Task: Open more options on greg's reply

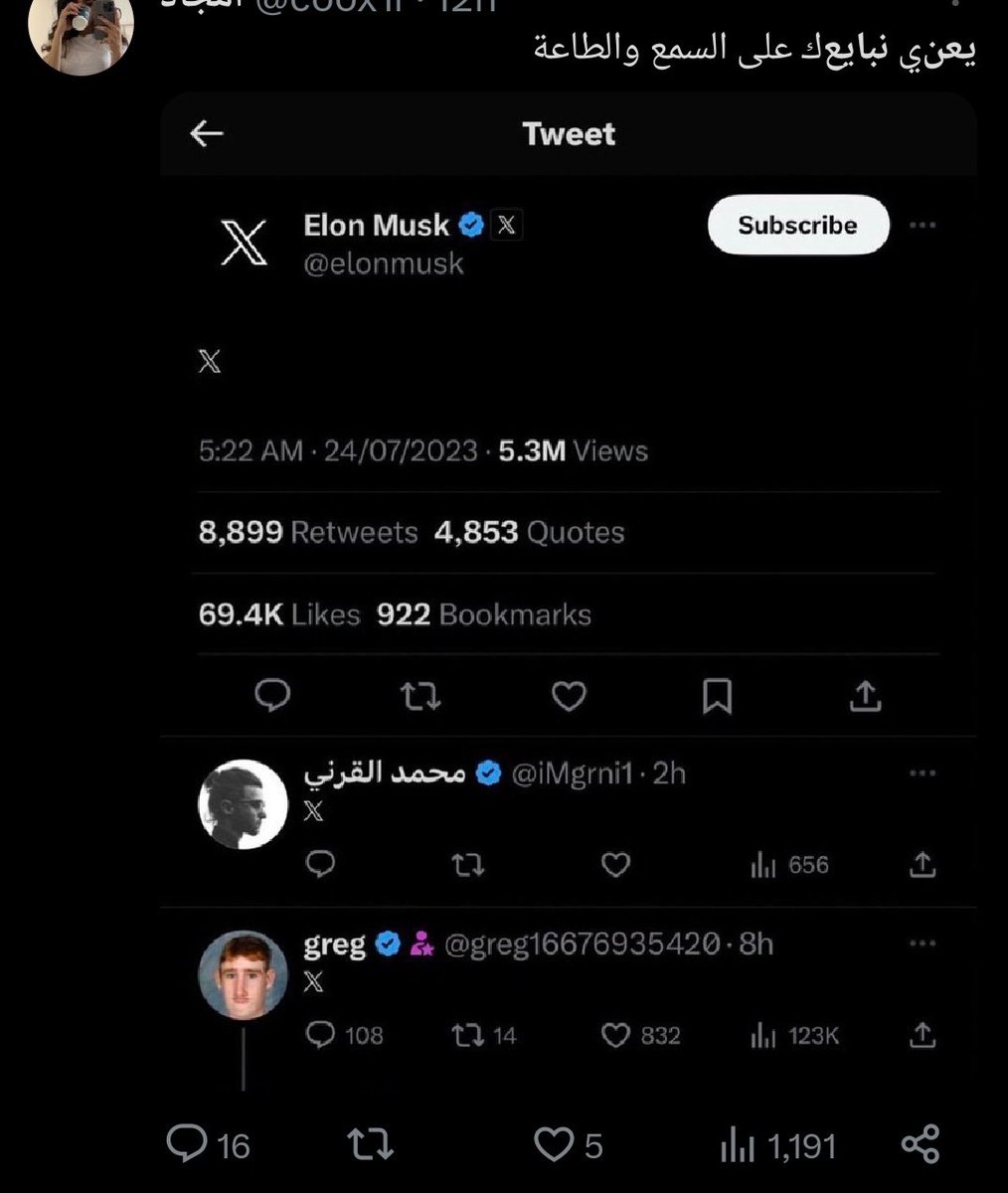Action: (x=923, y=942)
